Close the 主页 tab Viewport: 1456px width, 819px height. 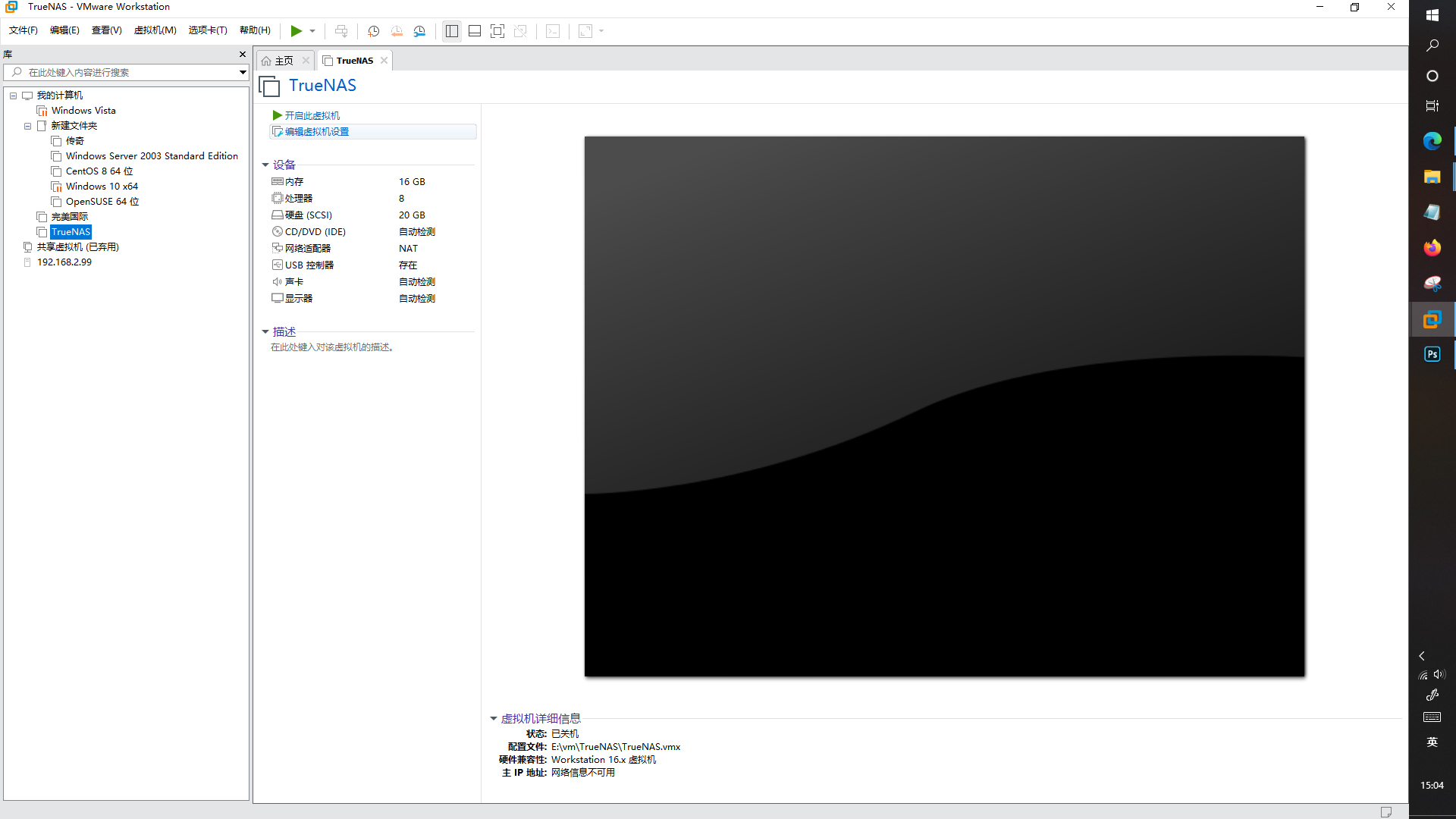tap(306, 61)
